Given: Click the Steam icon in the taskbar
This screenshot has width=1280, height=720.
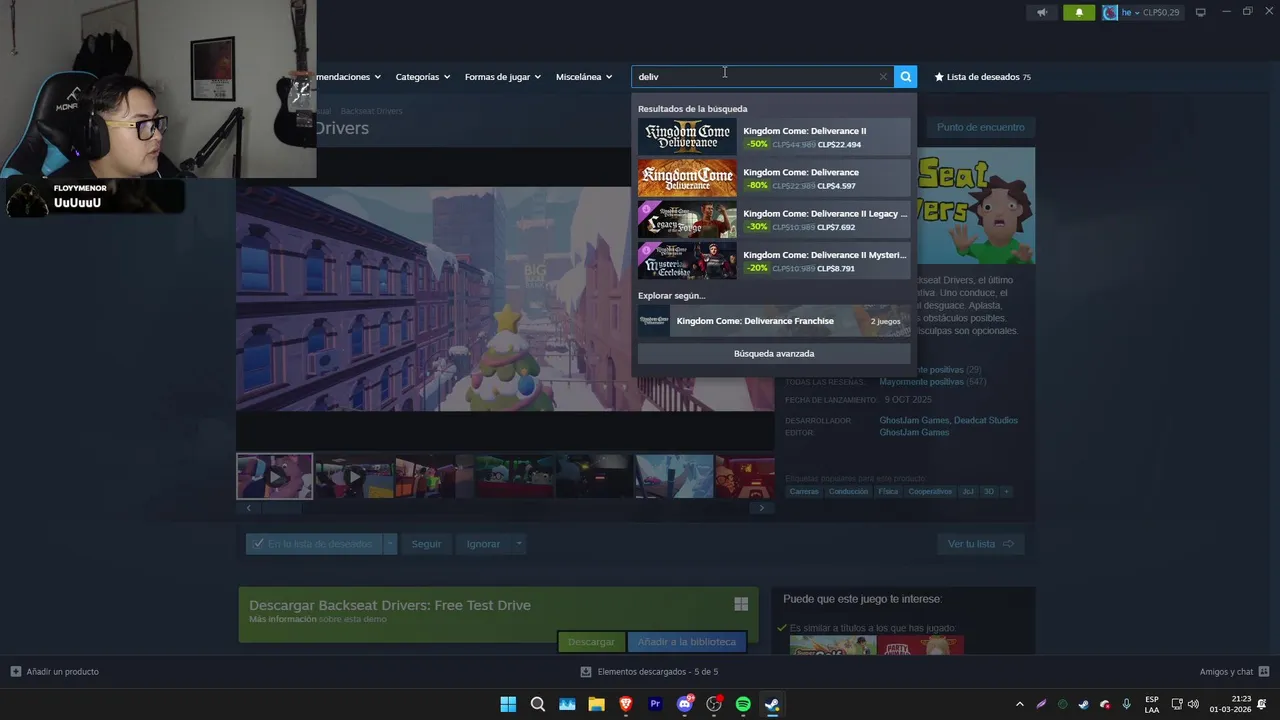Looking at the screenshot, I should pos(772,704).
